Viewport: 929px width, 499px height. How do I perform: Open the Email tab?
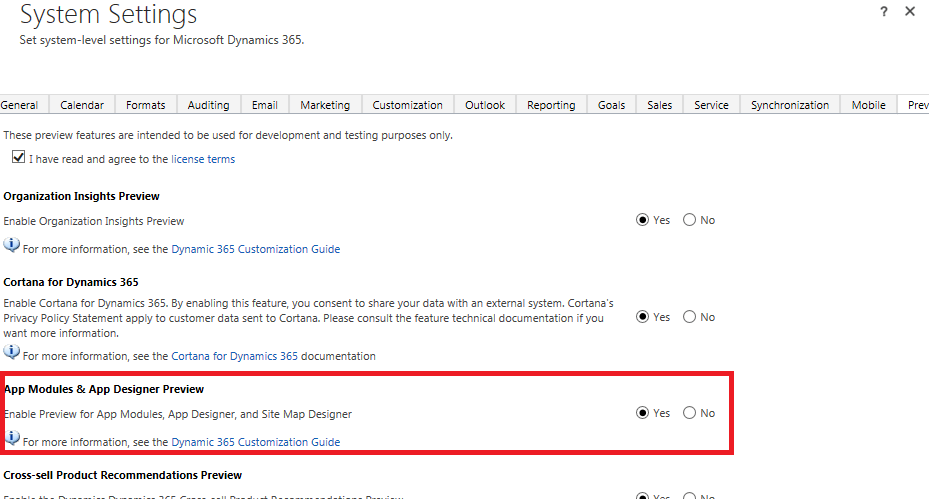point(264,105)
